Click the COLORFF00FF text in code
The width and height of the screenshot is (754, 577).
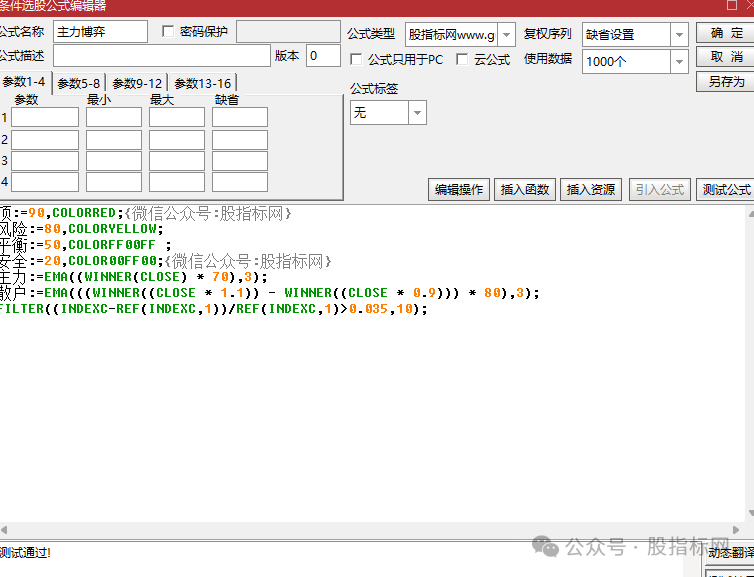(x=112, y=245)
